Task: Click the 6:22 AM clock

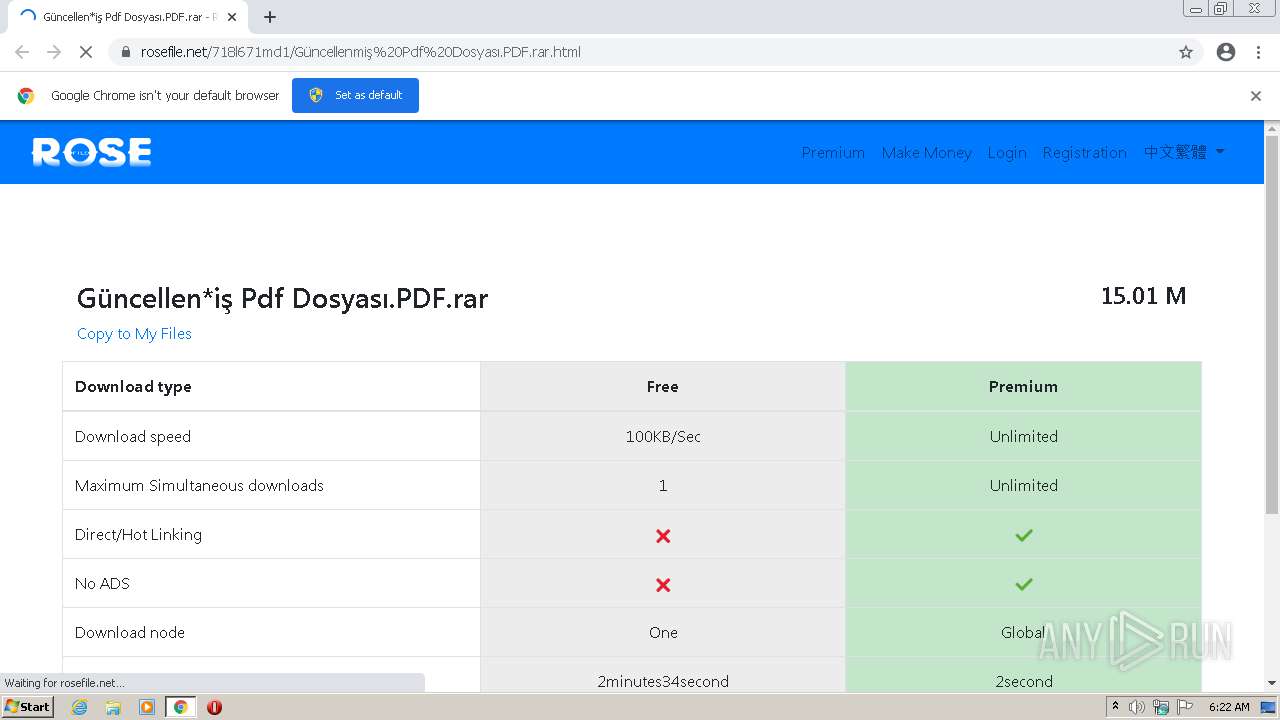Action: pyautogui.click(x=1229, y=707)
